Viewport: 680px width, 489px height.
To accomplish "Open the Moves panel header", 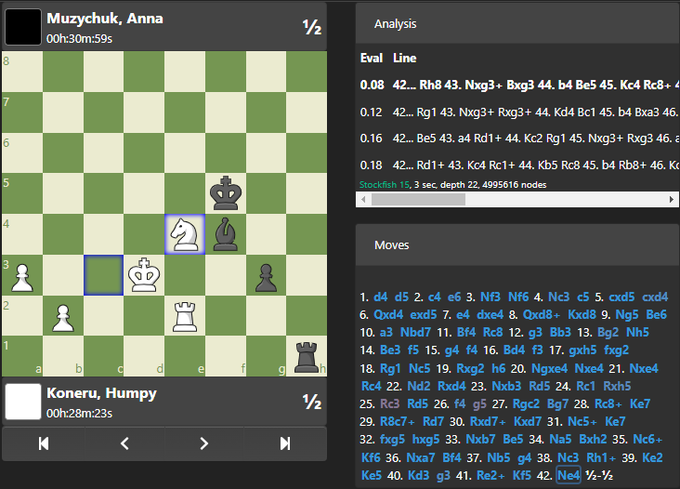I will [x=391, y=245].
